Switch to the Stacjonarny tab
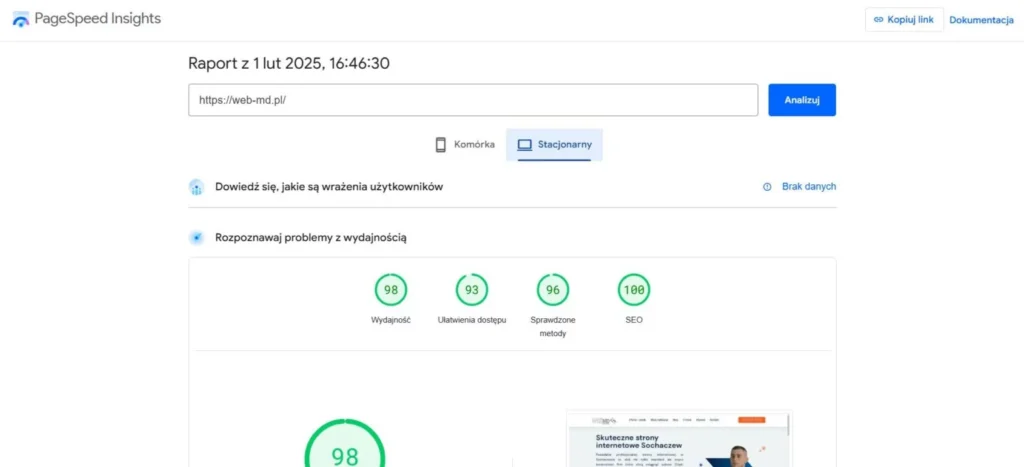The width and height of the screenshot is (1024, 467). pos(554,145)
